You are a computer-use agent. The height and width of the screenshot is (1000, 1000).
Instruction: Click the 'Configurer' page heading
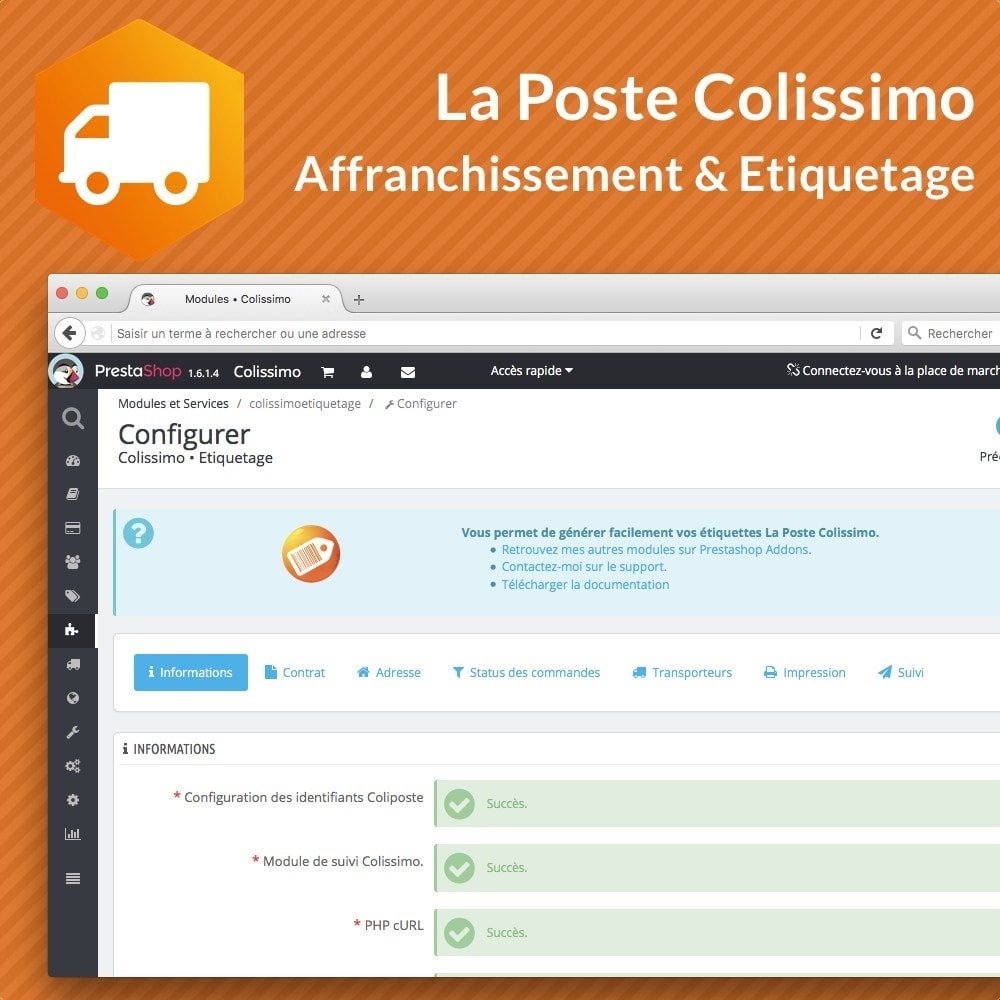click(184, 435)
